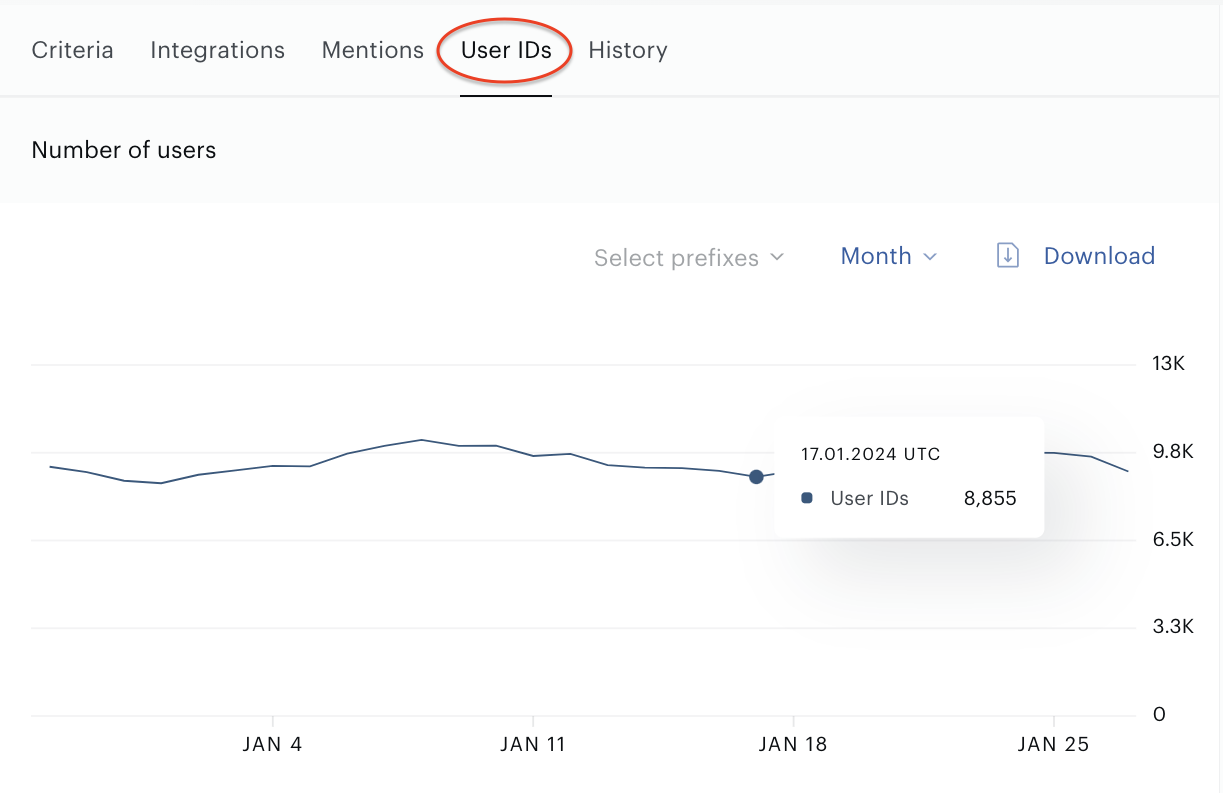1223x793 pixels.
Task: Switch to the Integrations tab
Action: point(217,50)
